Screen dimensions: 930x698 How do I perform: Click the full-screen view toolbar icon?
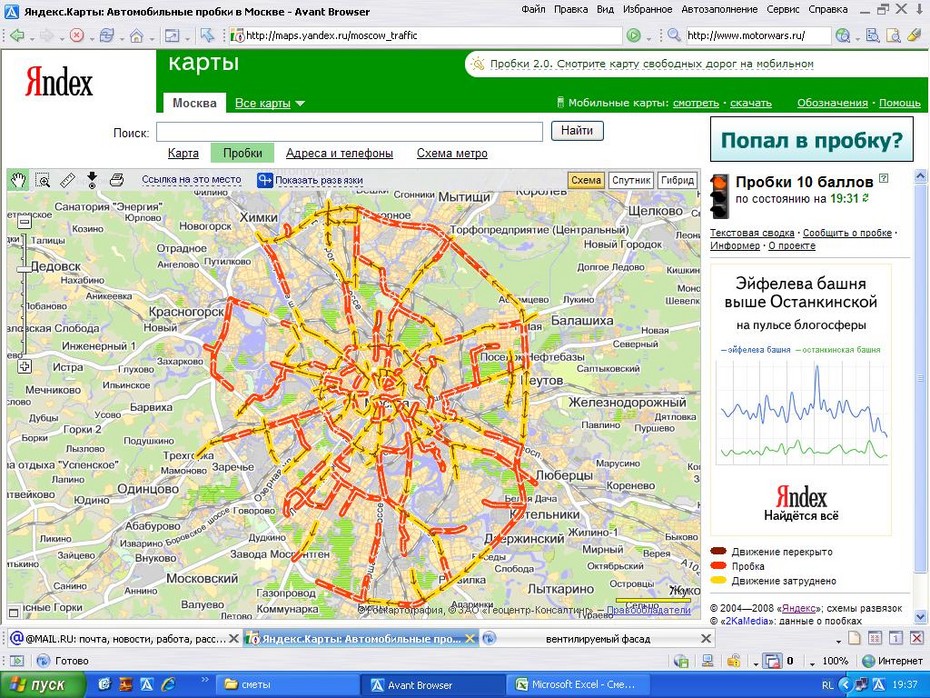point(171,36)
